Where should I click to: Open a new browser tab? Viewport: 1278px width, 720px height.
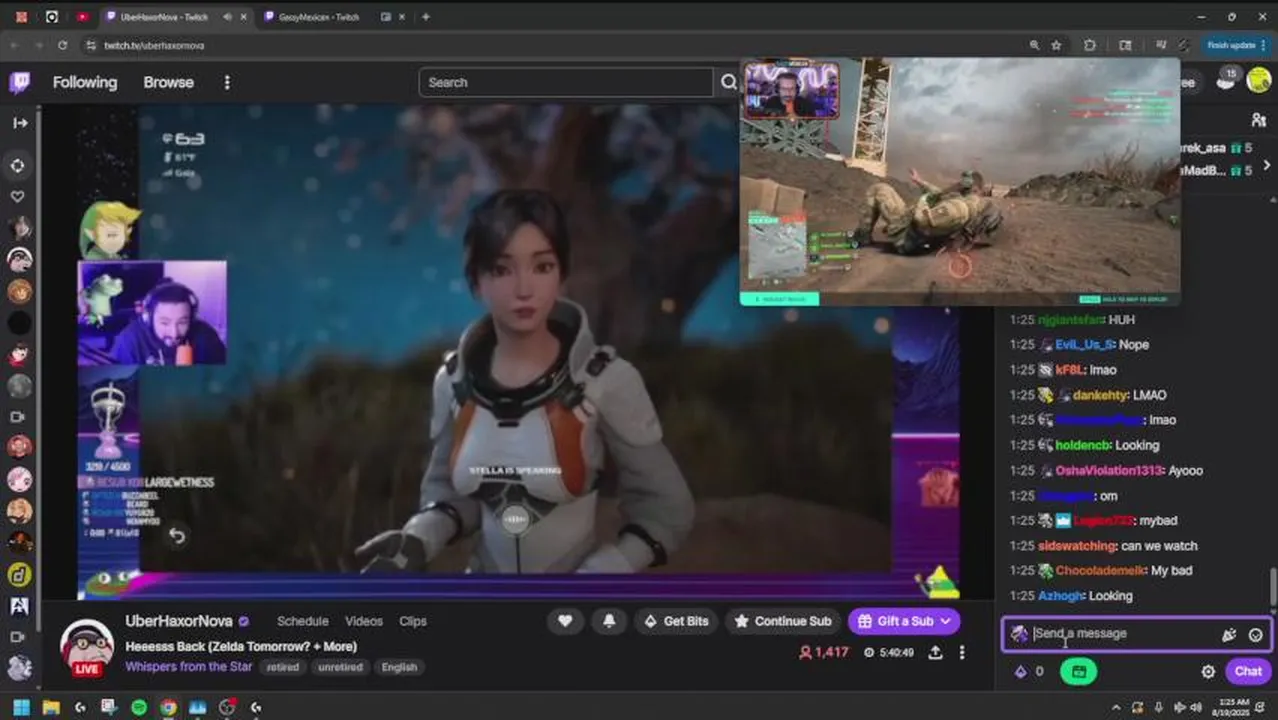click(x=425, y=17)
